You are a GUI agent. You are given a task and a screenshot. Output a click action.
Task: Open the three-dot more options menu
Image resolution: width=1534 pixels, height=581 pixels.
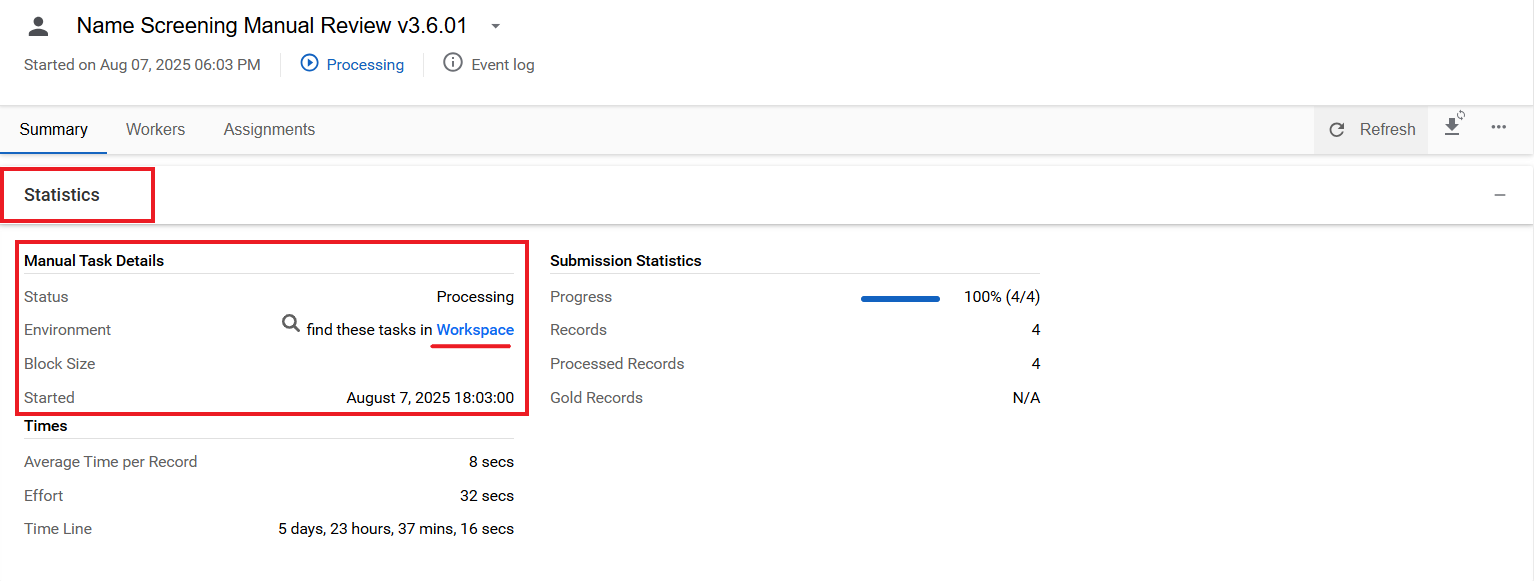click(1498, 127)
